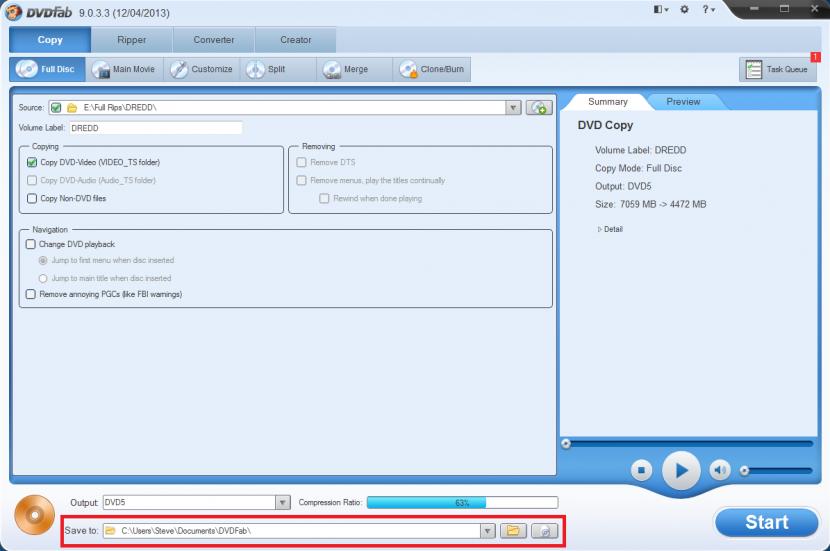Click the Start button
Image resolution: width=830 pixels, height=551 pixels.
[x=766, y=522]
